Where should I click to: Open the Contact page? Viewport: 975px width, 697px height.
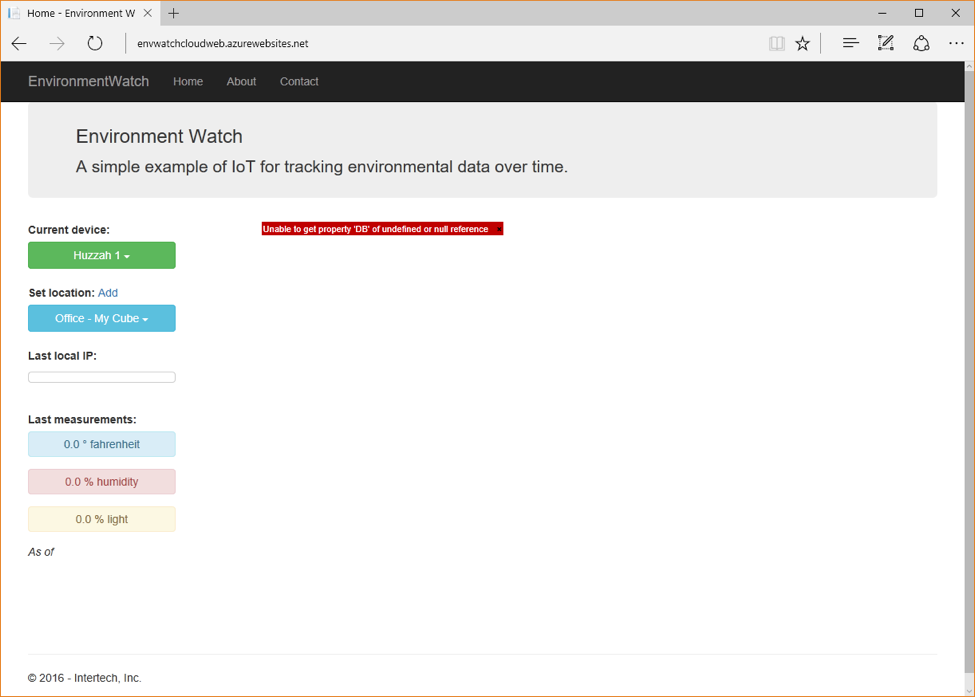[x=299, y=81]
